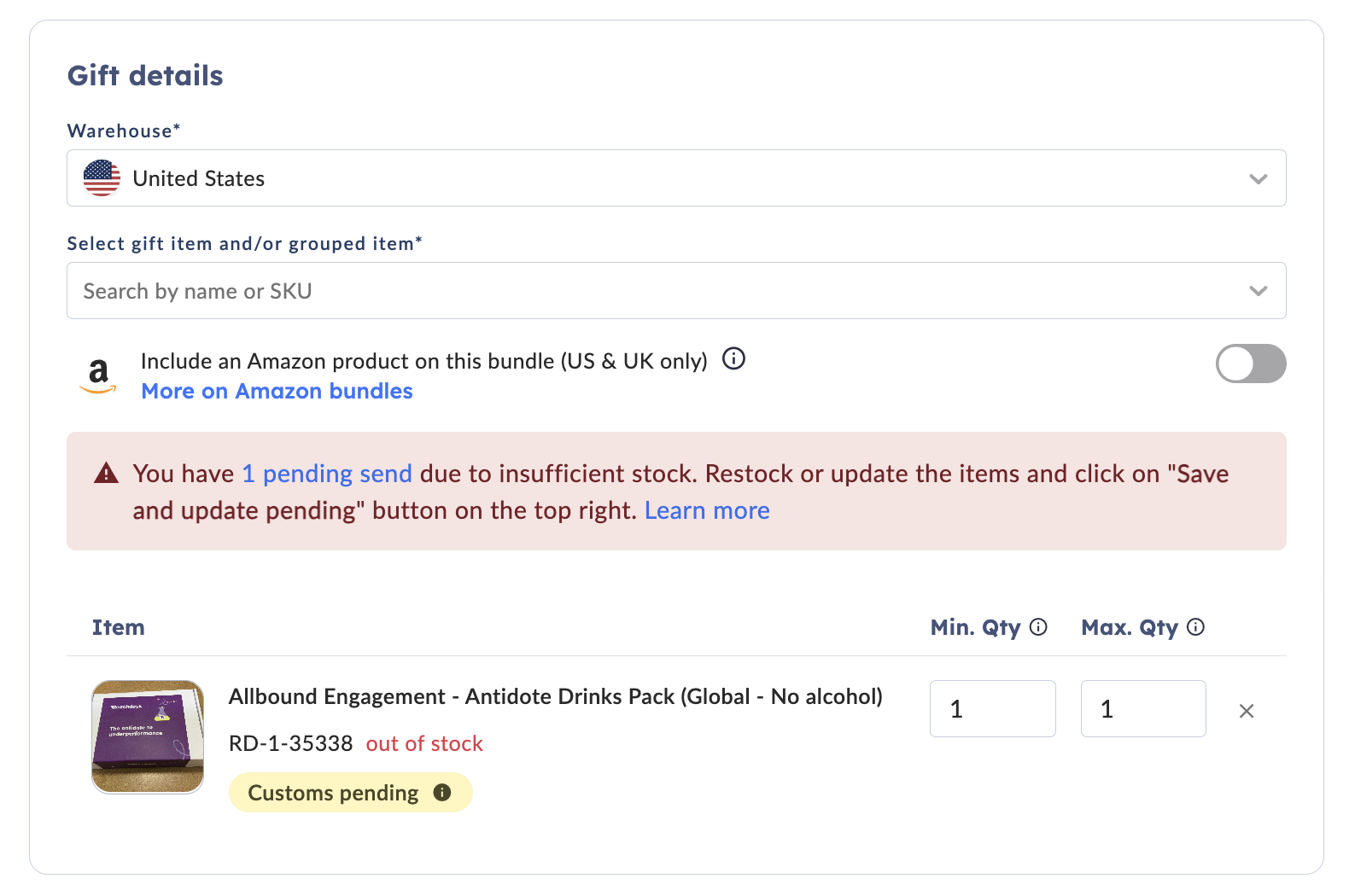The height and width of the screenshot is (896, 1349).
Task: Select the item name Allbound Engagement text
Action: coord(556,696)
